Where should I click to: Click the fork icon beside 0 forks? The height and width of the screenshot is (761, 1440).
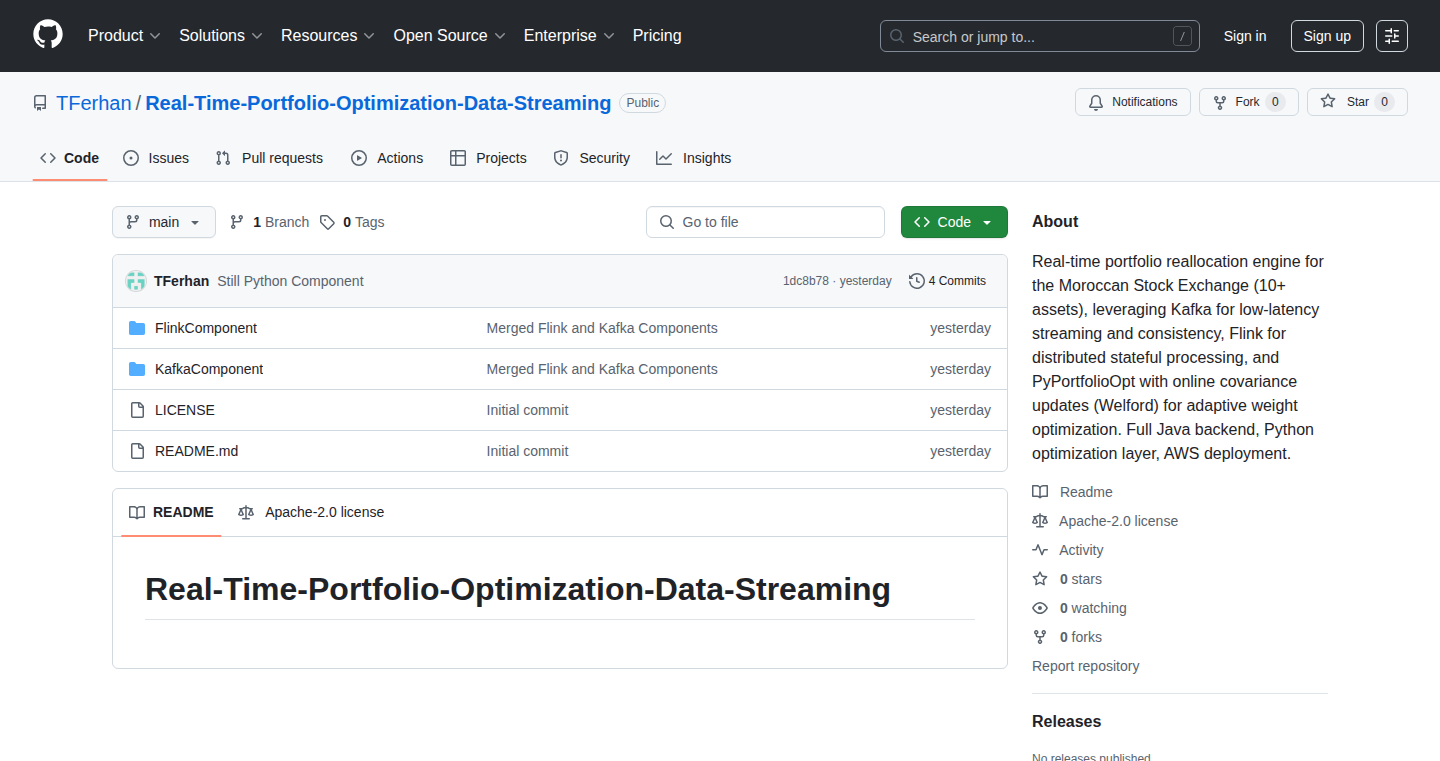point(1040,637)
